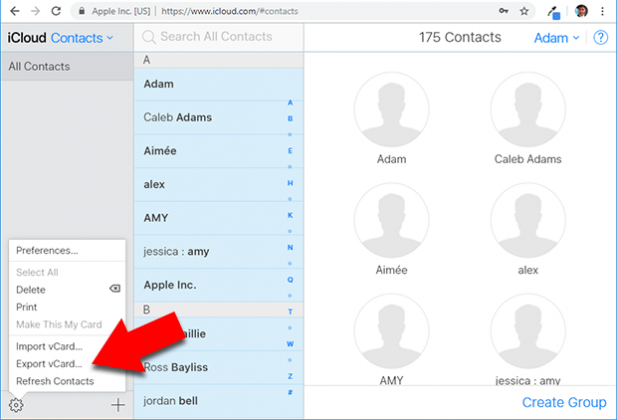Select Caleb Adams in contact list
The image size is (617, 420).
tap(218, 117)
